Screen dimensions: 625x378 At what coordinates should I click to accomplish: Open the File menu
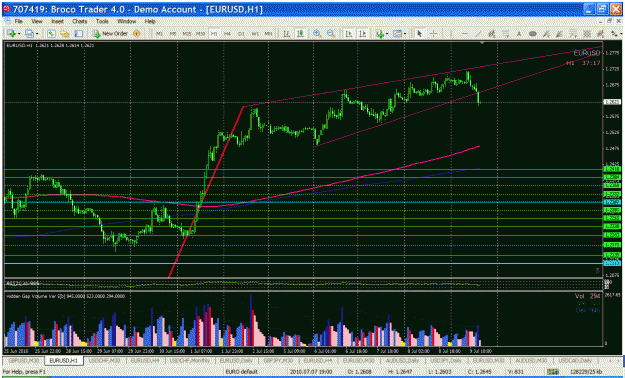point(18,21)
